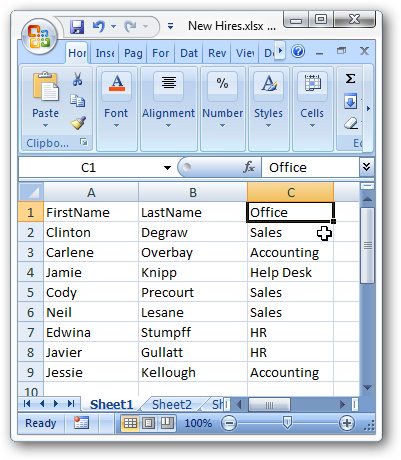Viewport: 401px width, 460px height.
Task: Open the Office button menu
Action: coord(39,37)
